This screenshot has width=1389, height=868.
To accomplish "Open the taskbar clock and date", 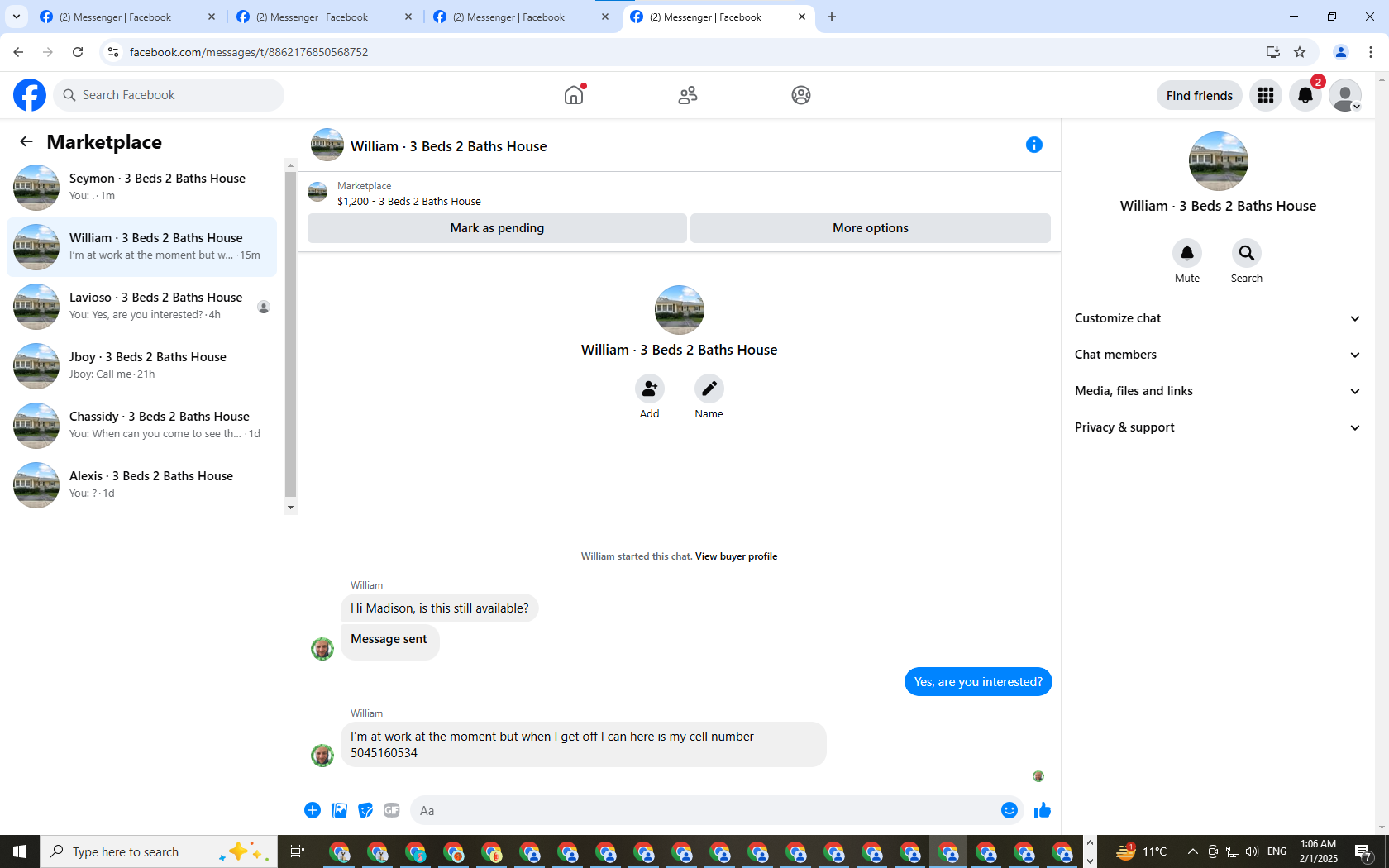I will coord(1318,851).
